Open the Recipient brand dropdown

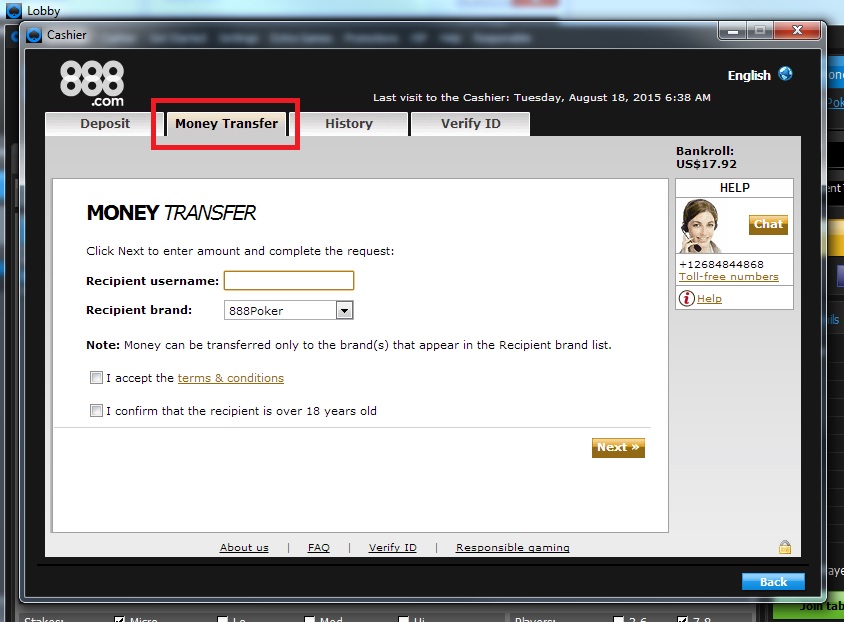coord(344,310)
